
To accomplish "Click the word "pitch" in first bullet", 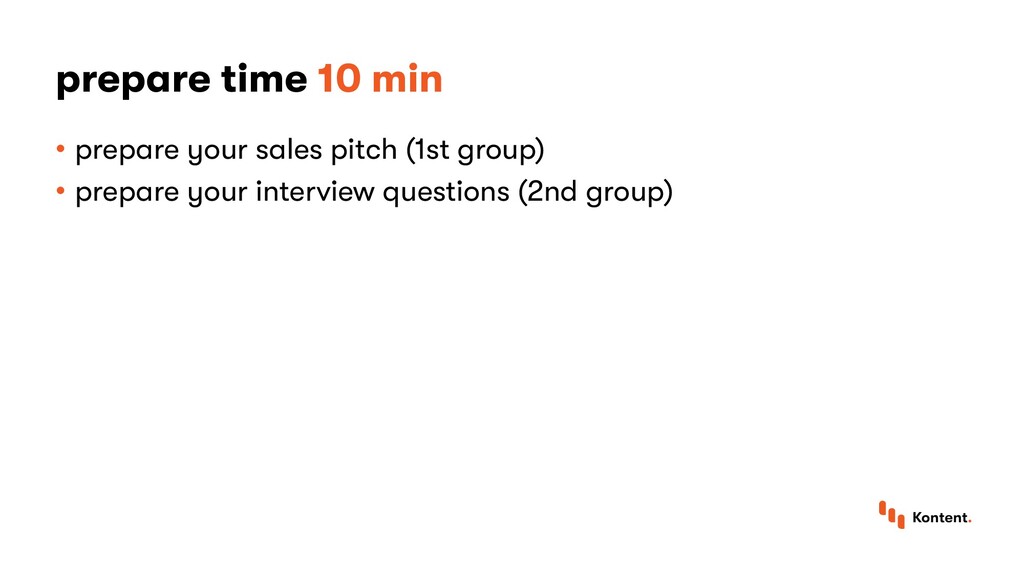I will [364, 151].
